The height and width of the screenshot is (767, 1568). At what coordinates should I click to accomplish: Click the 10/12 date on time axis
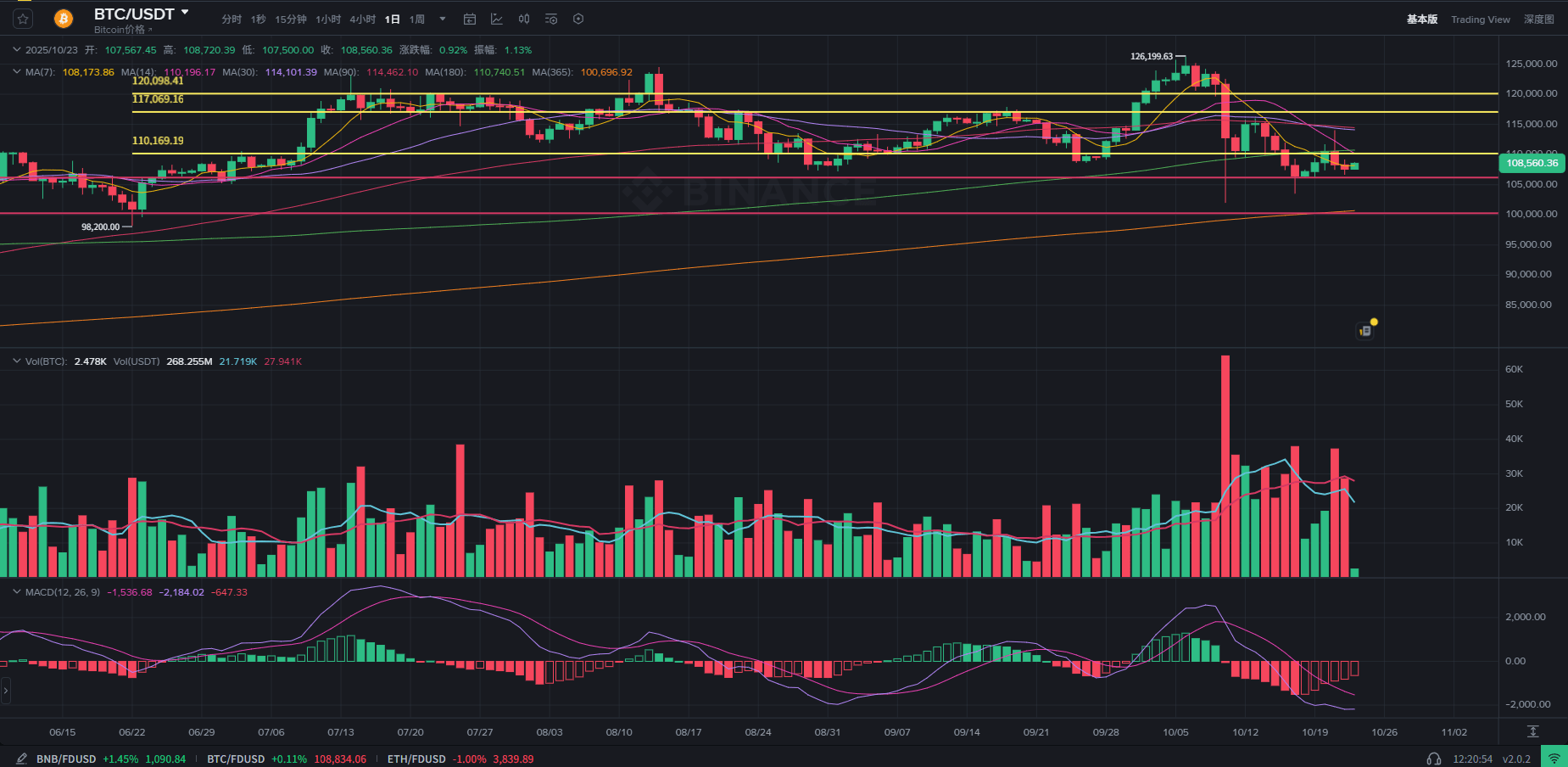(1245, 731)
